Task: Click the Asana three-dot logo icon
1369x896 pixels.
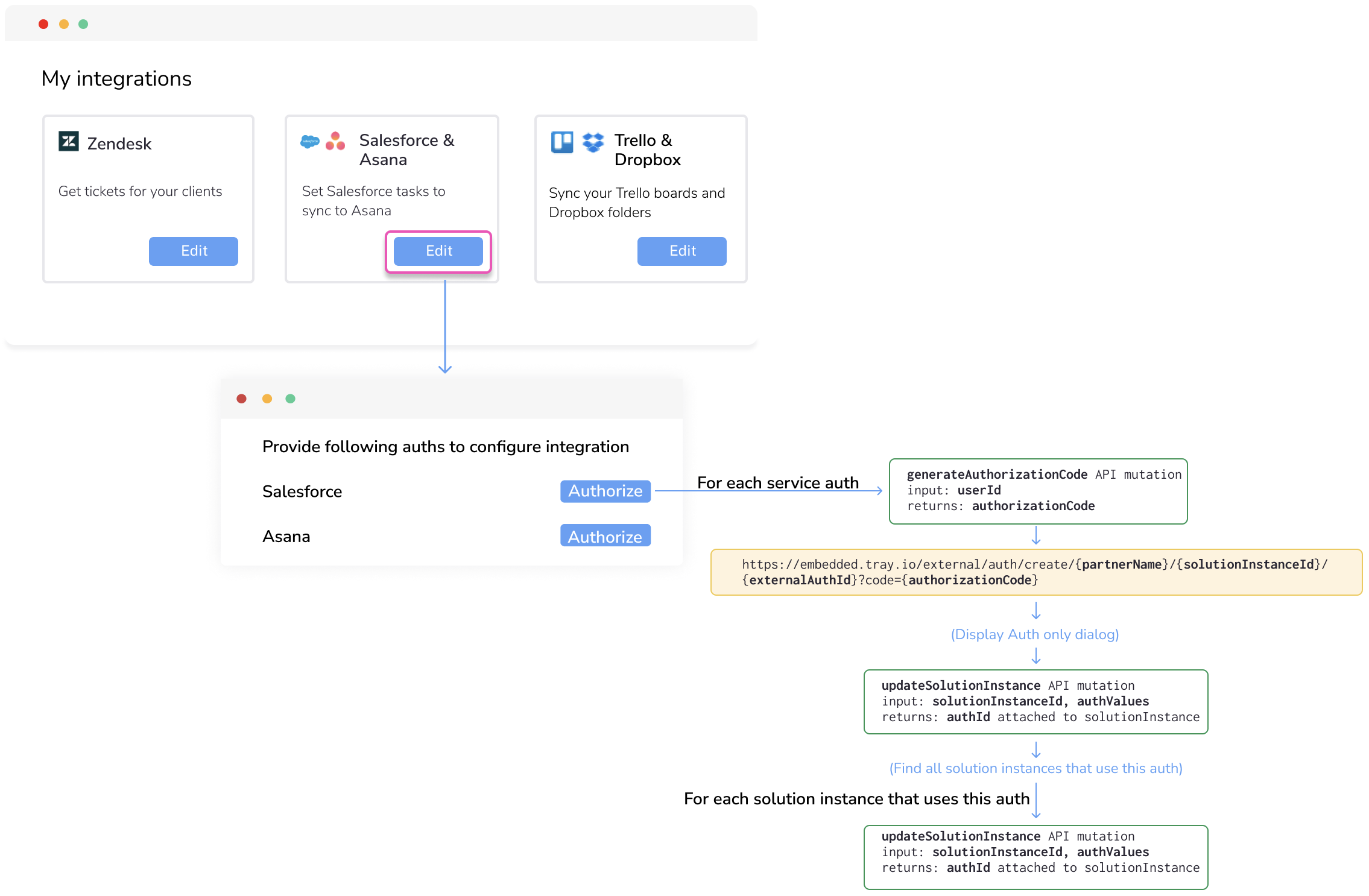Action: [x=335, y=142]
